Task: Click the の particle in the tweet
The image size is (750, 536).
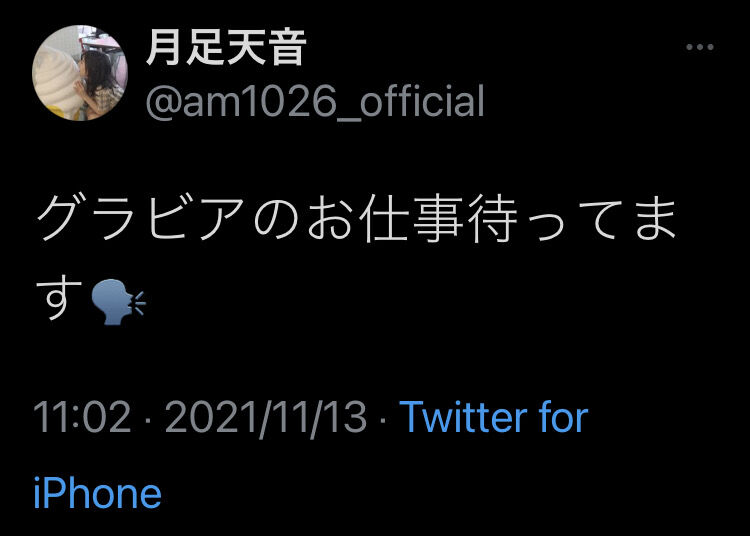Action: tap(276, 221)
